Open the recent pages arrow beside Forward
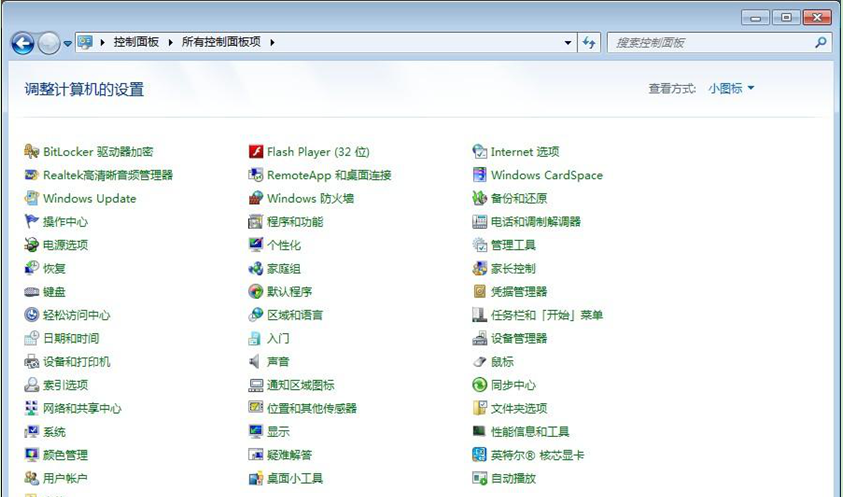This screenshot has width=843, height=497. [x=68, y=44]
